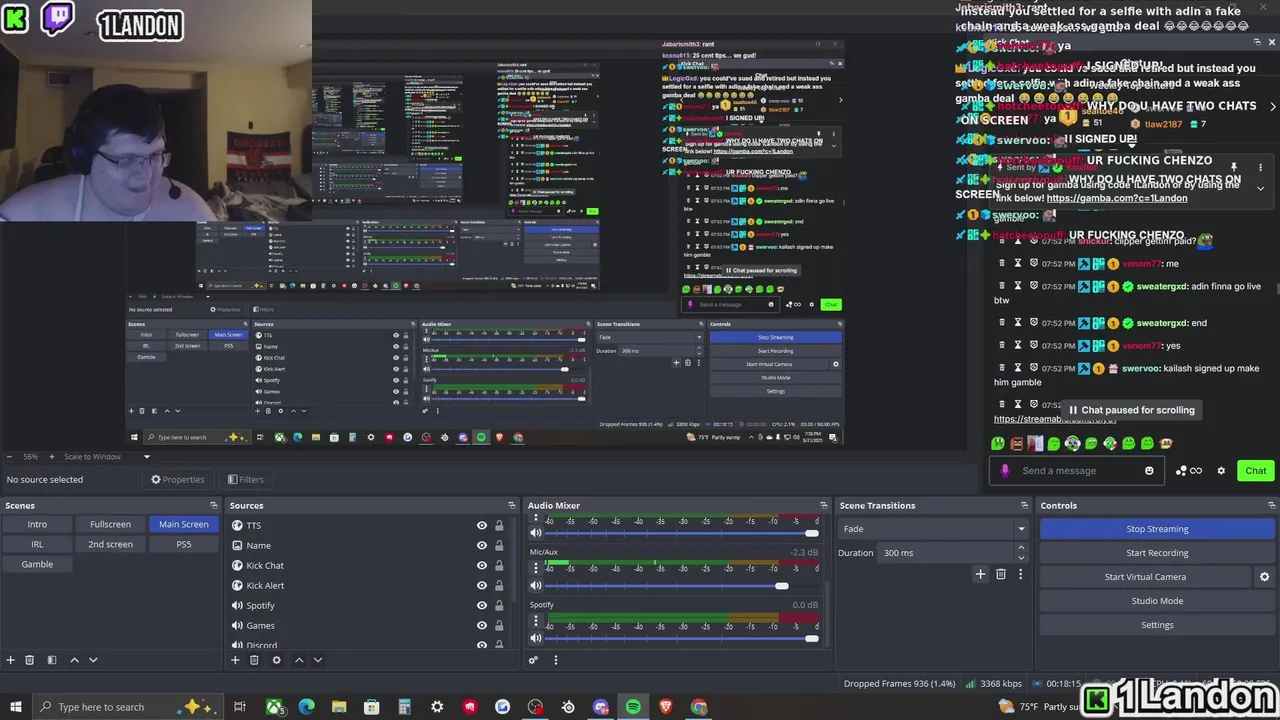Click Stop Streaming
Viewport: 1280px width, 720px height.
(1157, 529)
